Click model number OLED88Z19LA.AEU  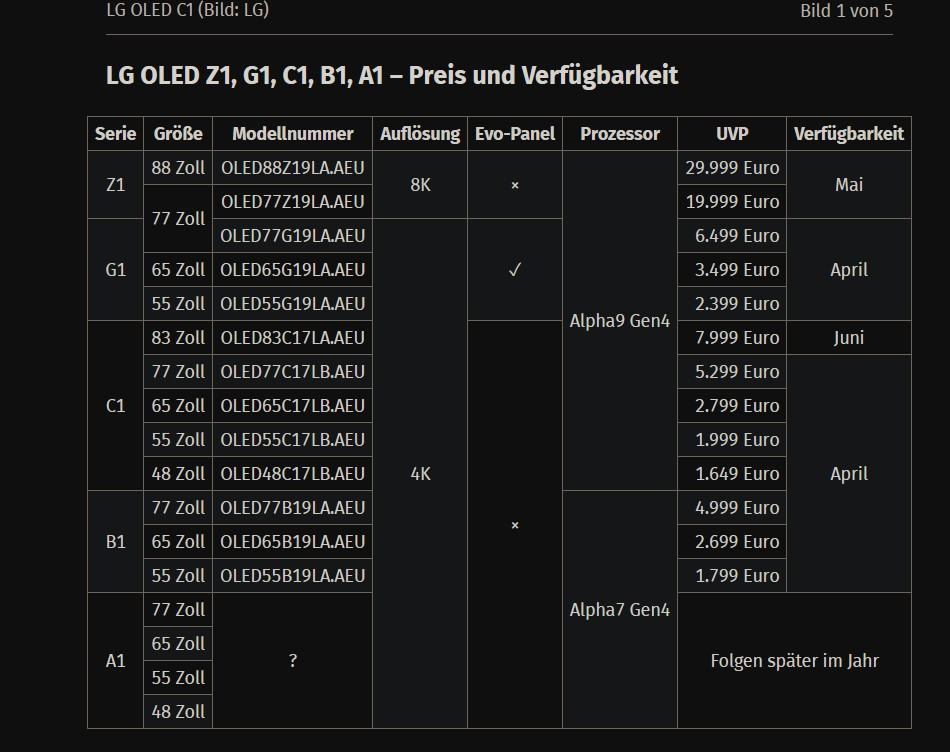[x=293, y=168]
